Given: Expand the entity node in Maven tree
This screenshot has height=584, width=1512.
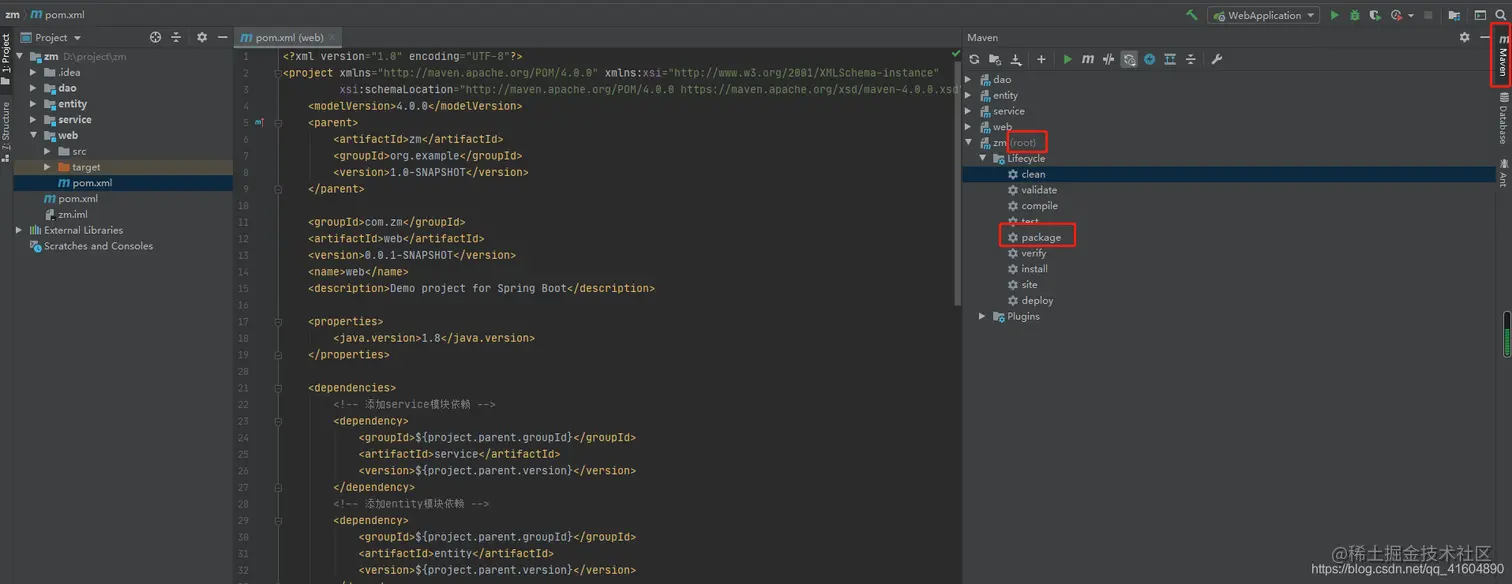Looking at the screenshot, I should point(968,95).
